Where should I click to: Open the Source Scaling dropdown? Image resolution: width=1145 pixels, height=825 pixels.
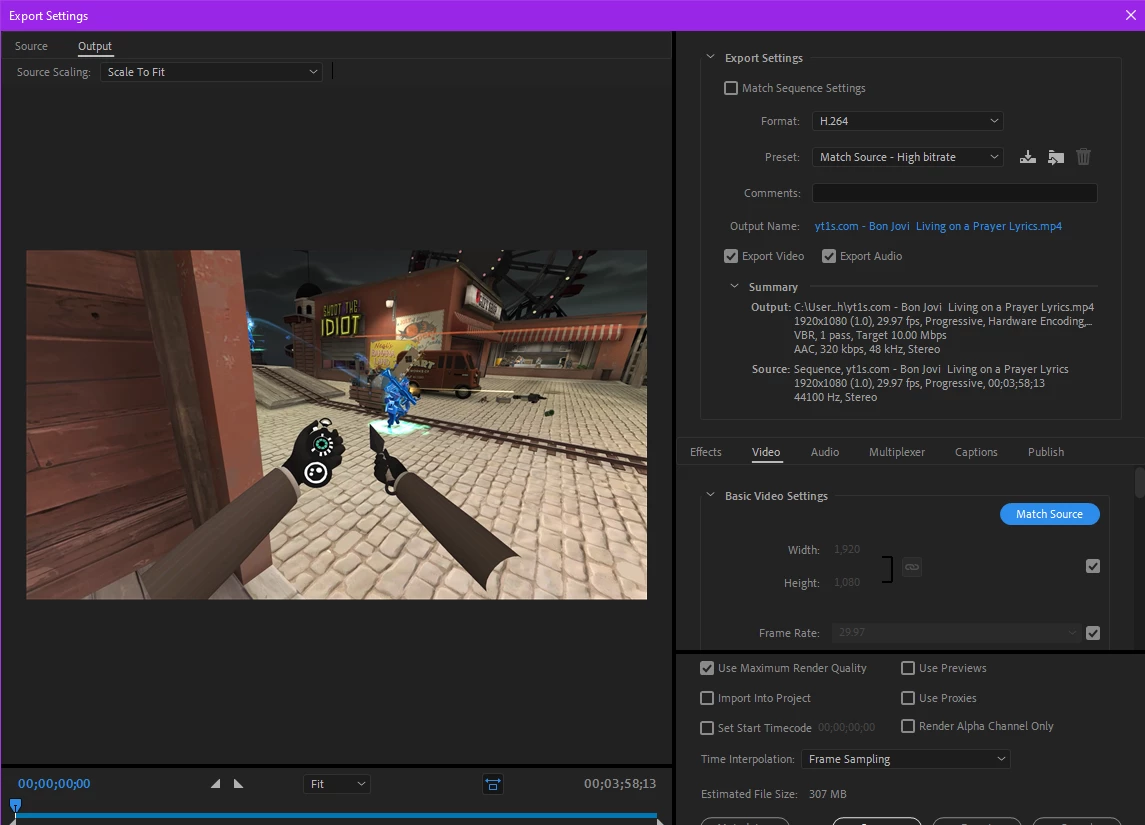(x=211, y=72)
